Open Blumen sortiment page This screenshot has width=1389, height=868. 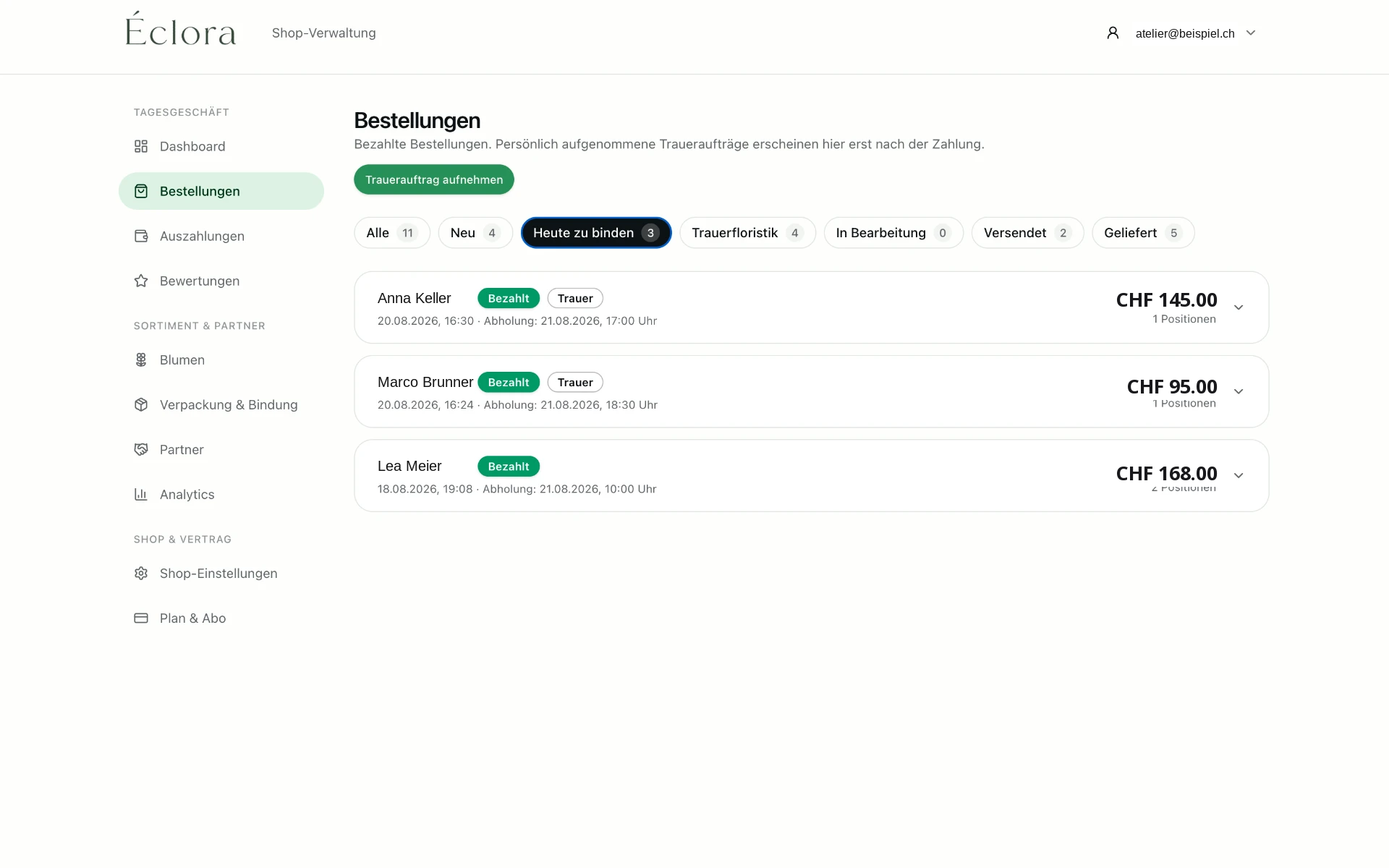[221, 359]
